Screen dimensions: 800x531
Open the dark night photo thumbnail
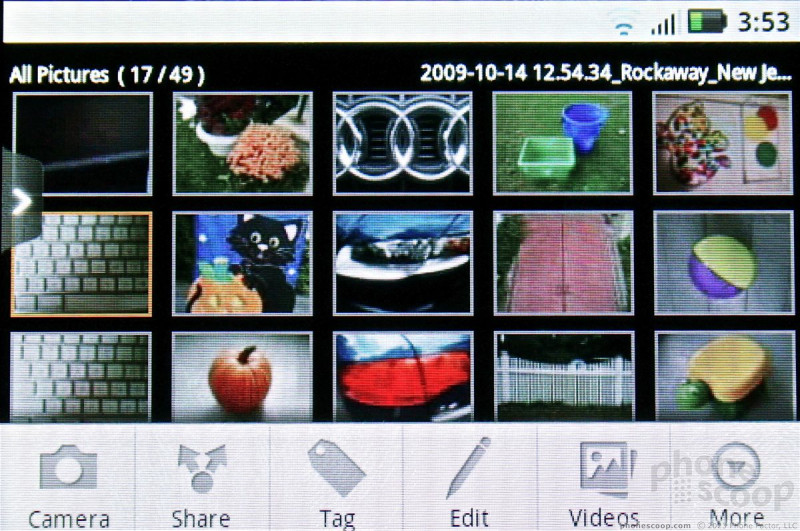(83, 144)
